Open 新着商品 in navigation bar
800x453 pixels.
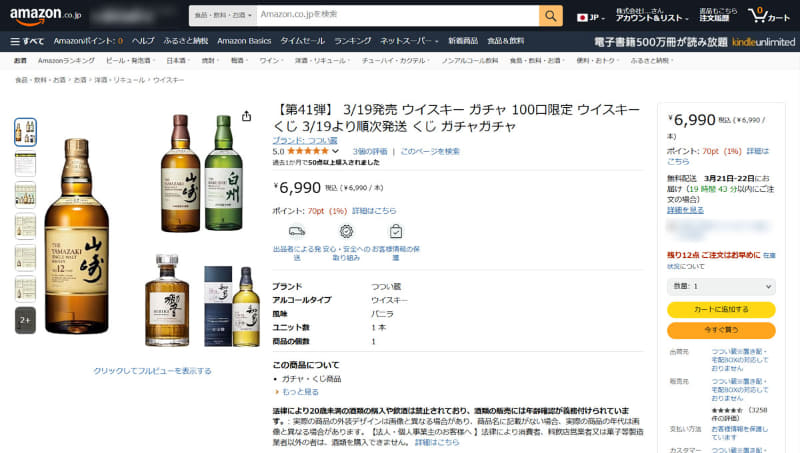[x=463, y=41]
